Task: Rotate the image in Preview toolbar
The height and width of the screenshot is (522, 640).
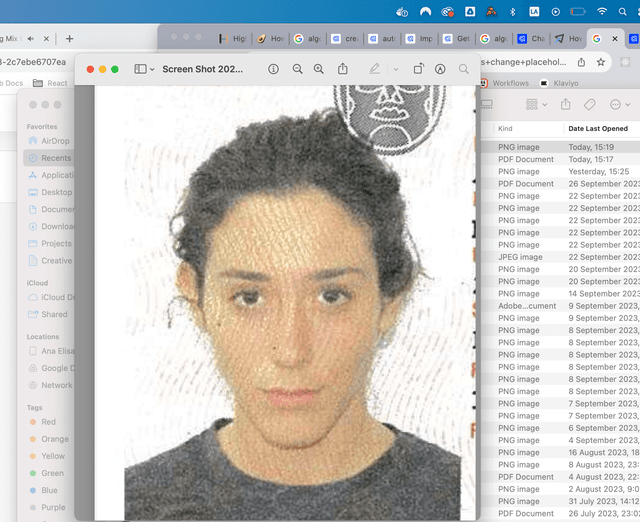Action: (x=419, y=69)
